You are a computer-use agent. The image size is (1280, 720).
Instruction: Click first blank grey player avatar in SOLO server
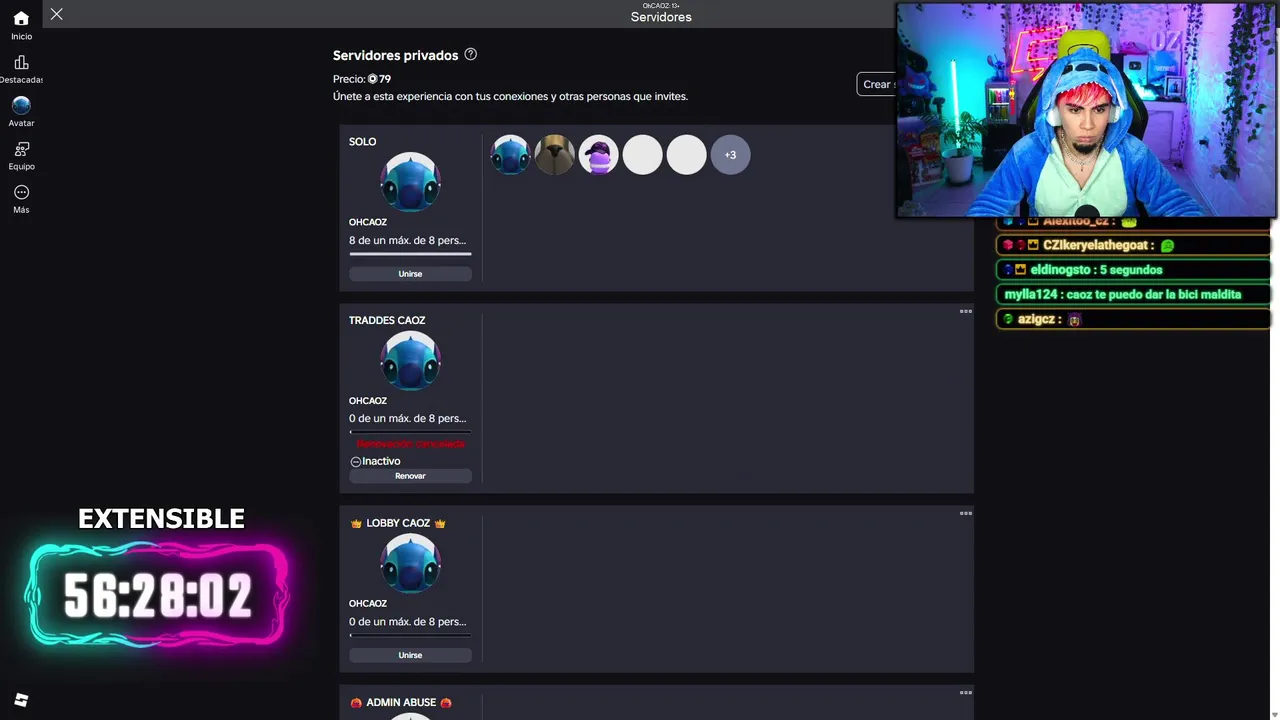click(x=642, y=155)
